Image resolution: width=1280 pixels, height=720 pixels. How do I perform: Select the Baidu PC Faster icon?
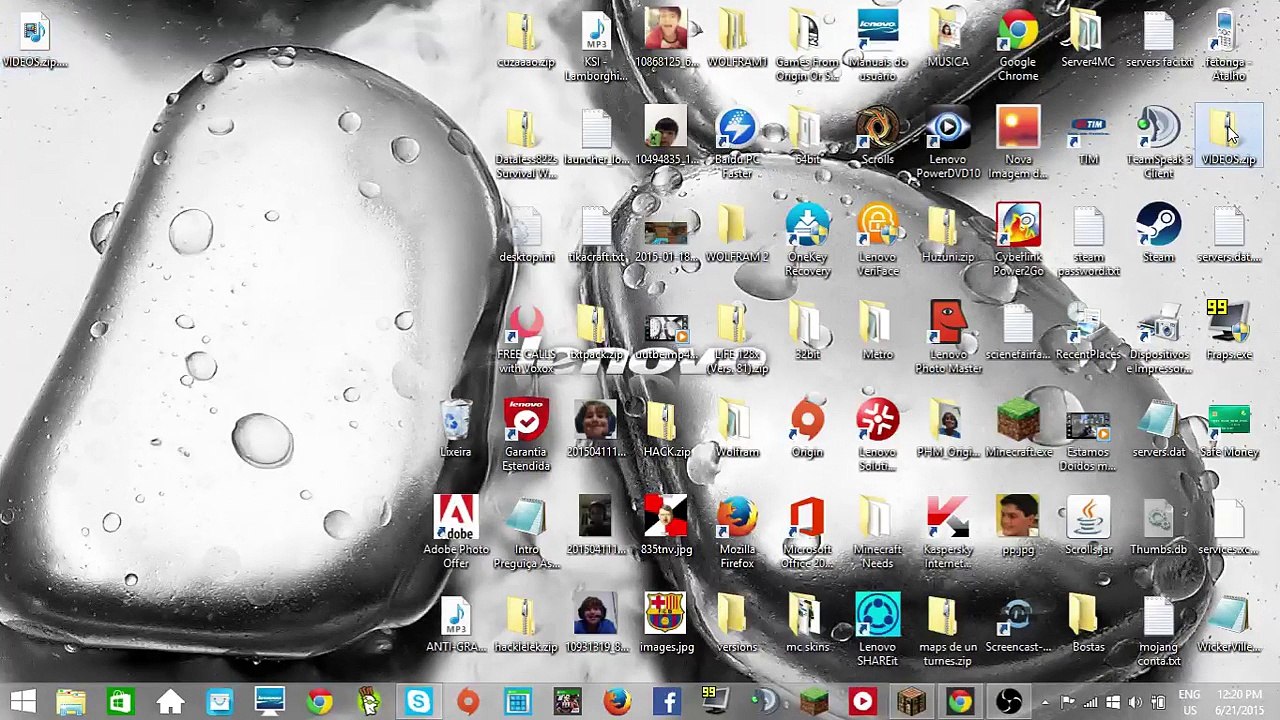[x=737, y=144]
